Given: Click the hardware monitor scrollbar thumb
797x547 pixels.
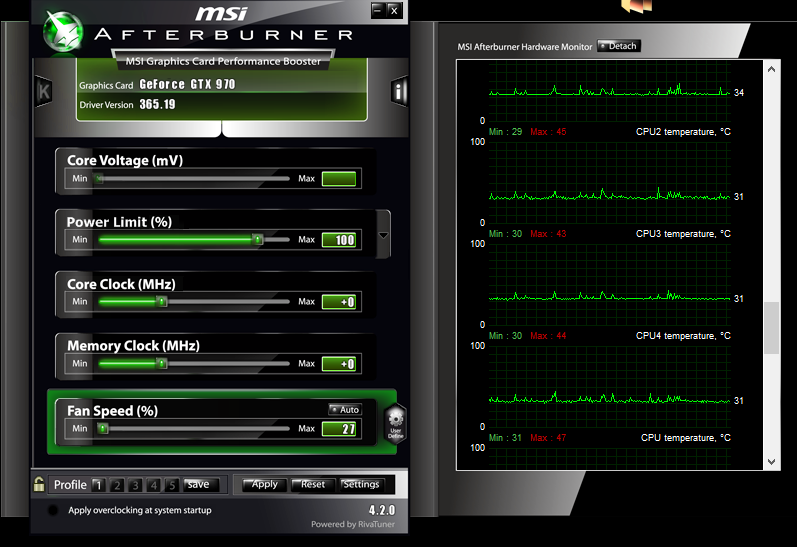Looking at the screenshot, I should coord(772,327).
